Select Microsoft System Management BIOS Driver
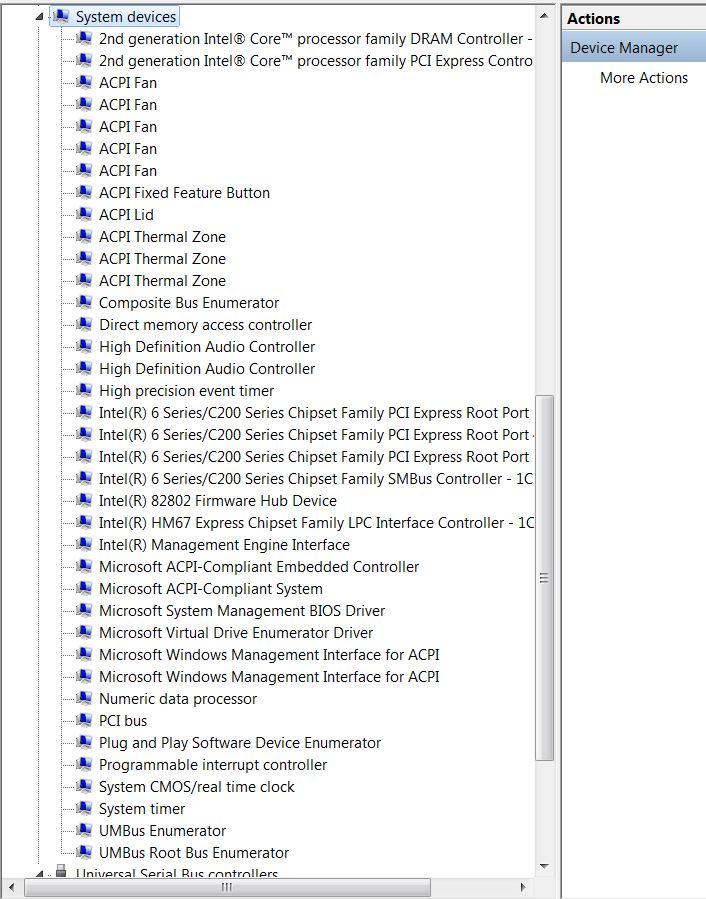This screenshot has width=706, height=899. pos(242,611)
